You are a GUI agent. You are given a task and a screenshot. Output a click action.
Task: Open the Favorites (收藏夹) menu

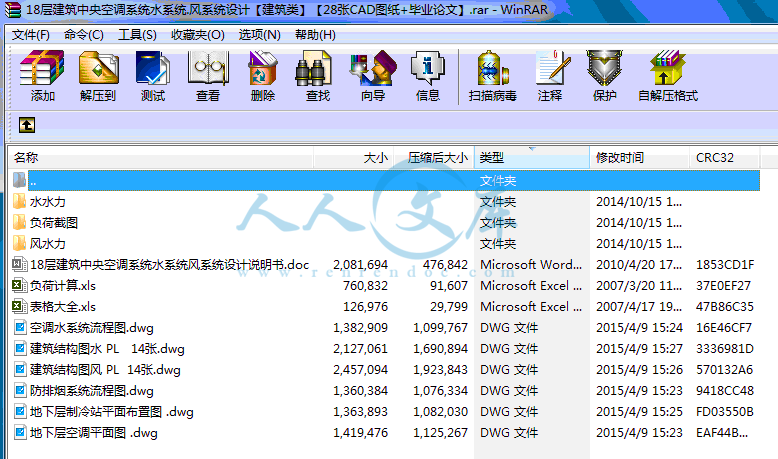(197, 35)
